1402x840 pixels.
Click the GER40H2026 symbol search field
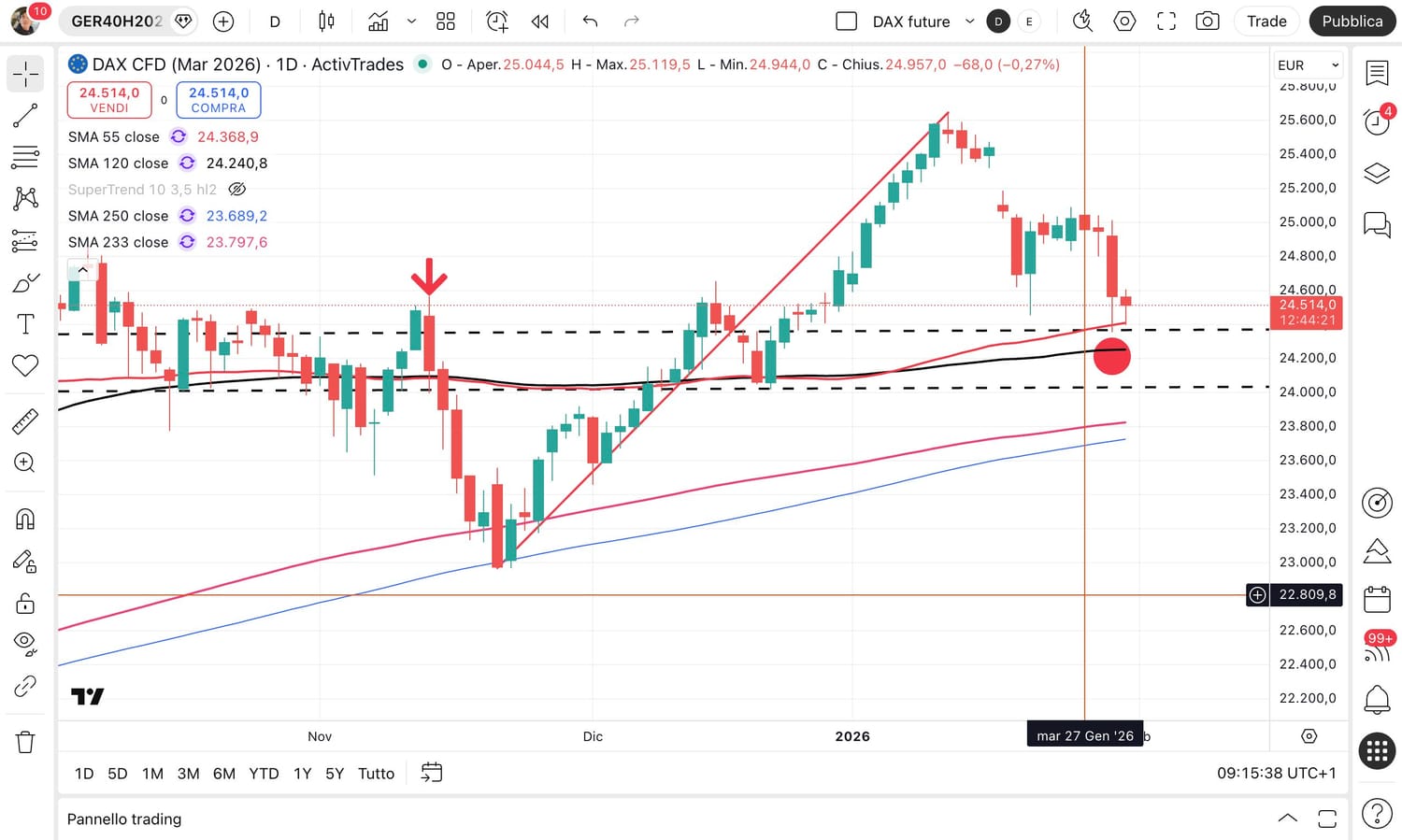pyautogui.click(x=117, y=21)
